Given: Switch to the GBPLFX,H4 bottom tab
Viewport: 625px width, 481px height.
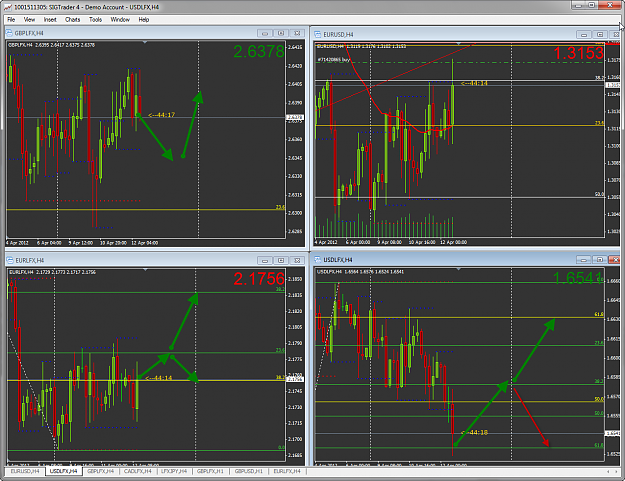Looking at the screenshot, I should pos(100,471).
